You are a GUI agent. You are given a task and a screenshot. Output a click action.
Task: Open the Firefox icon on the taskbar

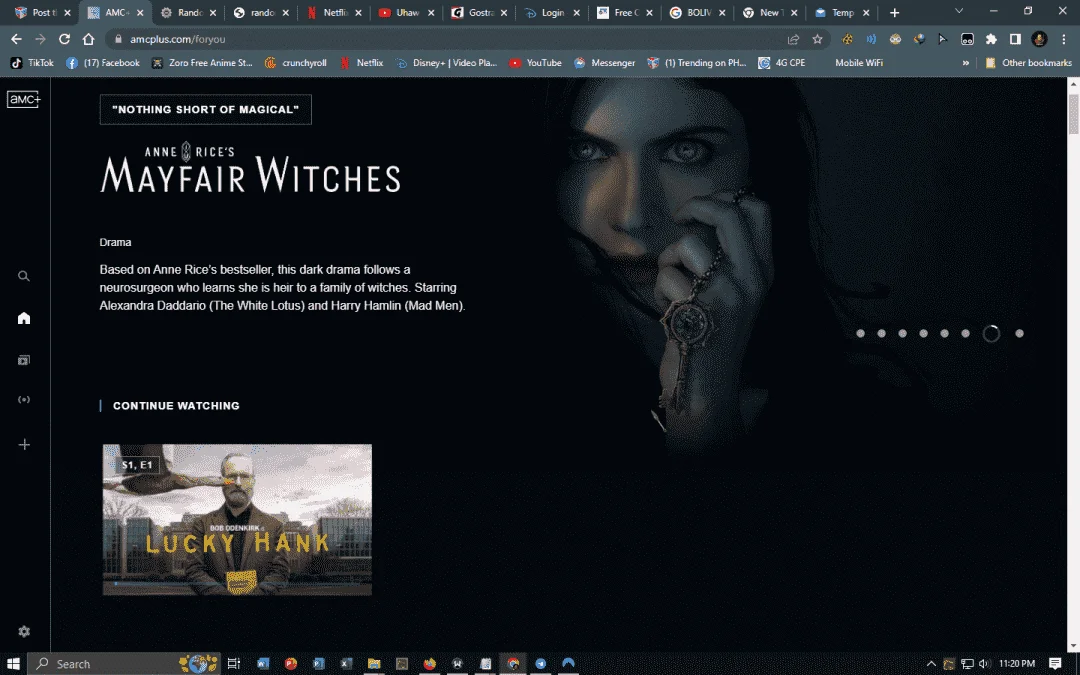(430, 663)
